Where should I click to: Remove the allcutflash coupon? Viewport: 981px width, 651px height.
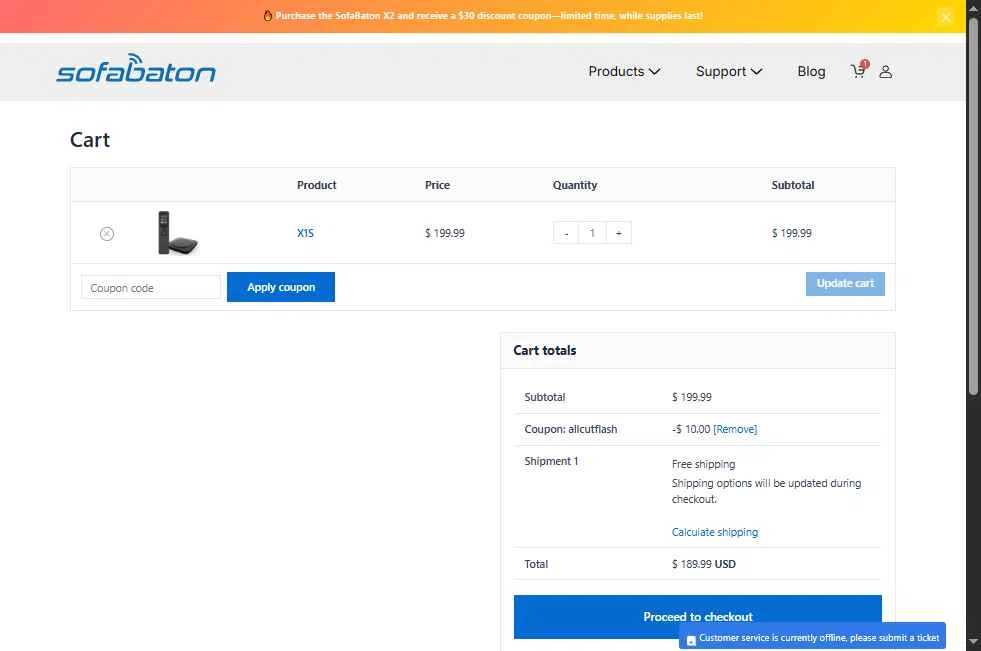pos(735,429)
